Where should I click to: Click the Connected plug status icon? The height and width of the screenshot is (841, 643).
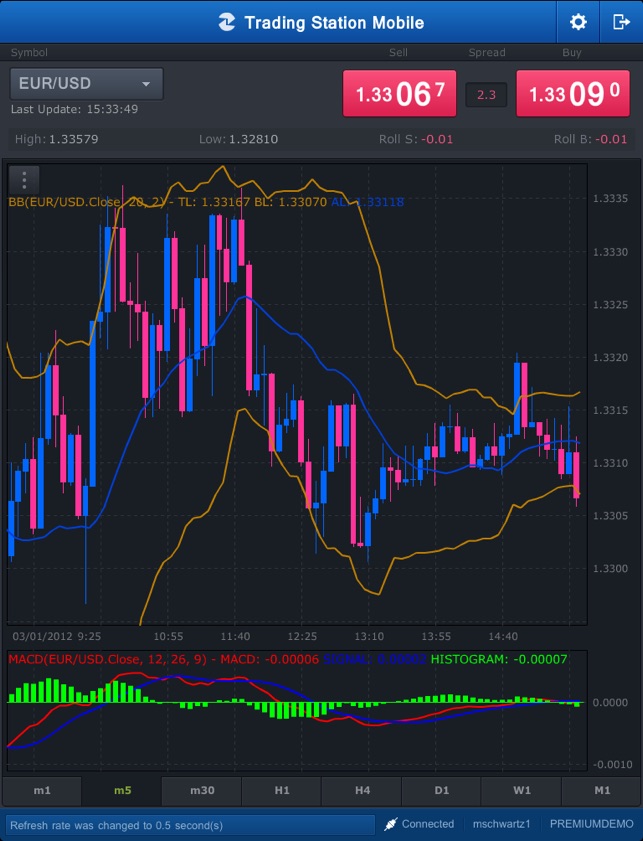tap(392, 824)
